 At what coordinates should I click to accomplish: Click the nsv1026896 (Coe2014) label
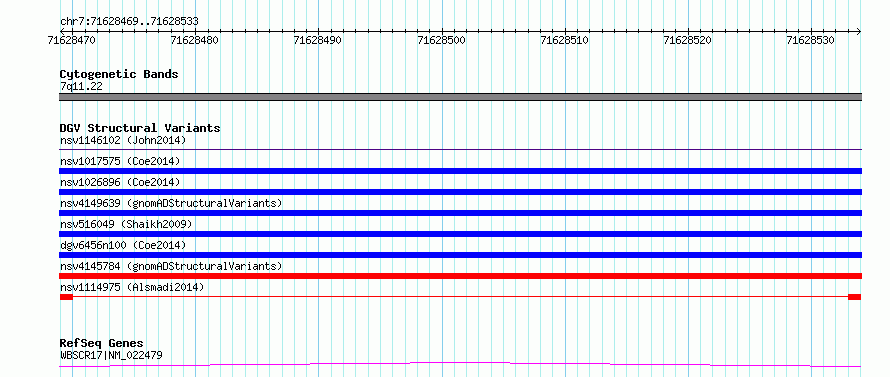pyautogui.click(x=120, y=182)
